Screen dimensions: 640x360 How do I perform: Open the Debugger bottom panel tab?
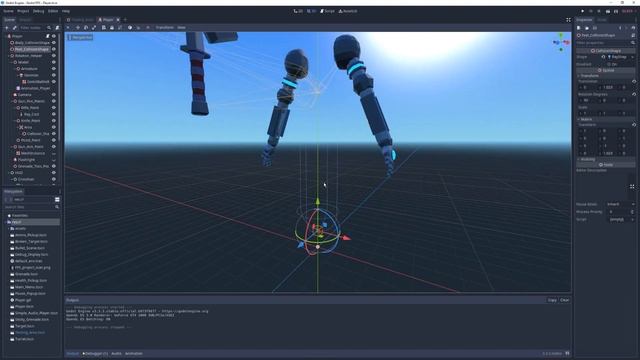(95, 353)
